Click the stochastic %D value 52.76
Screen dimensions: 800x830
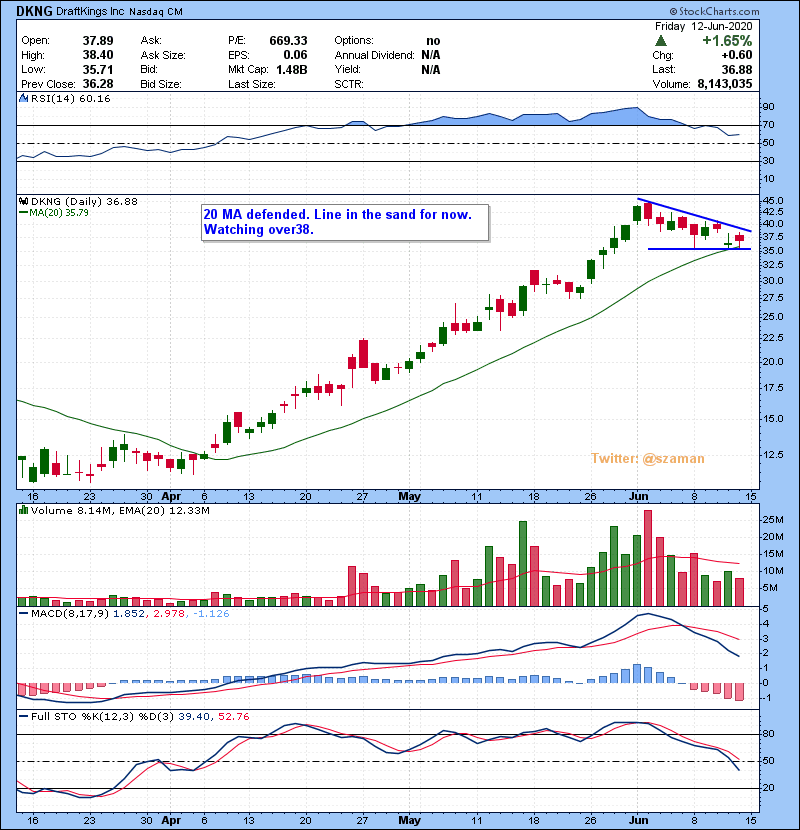click(233, 717)
